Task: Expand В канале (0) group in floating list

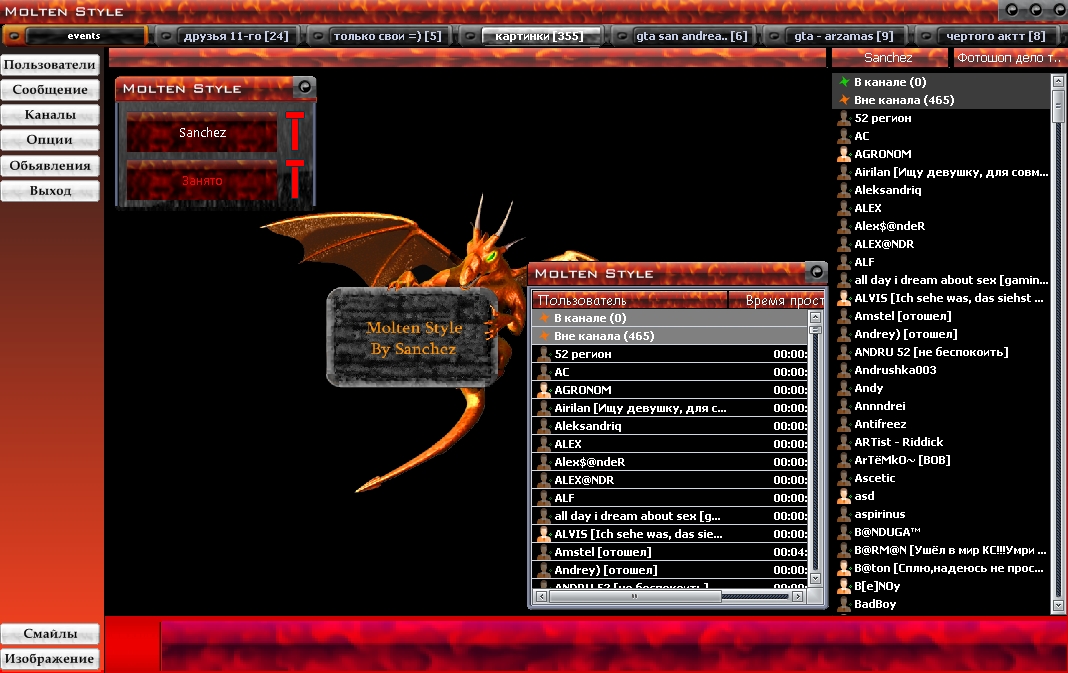Action: point(544,318)
